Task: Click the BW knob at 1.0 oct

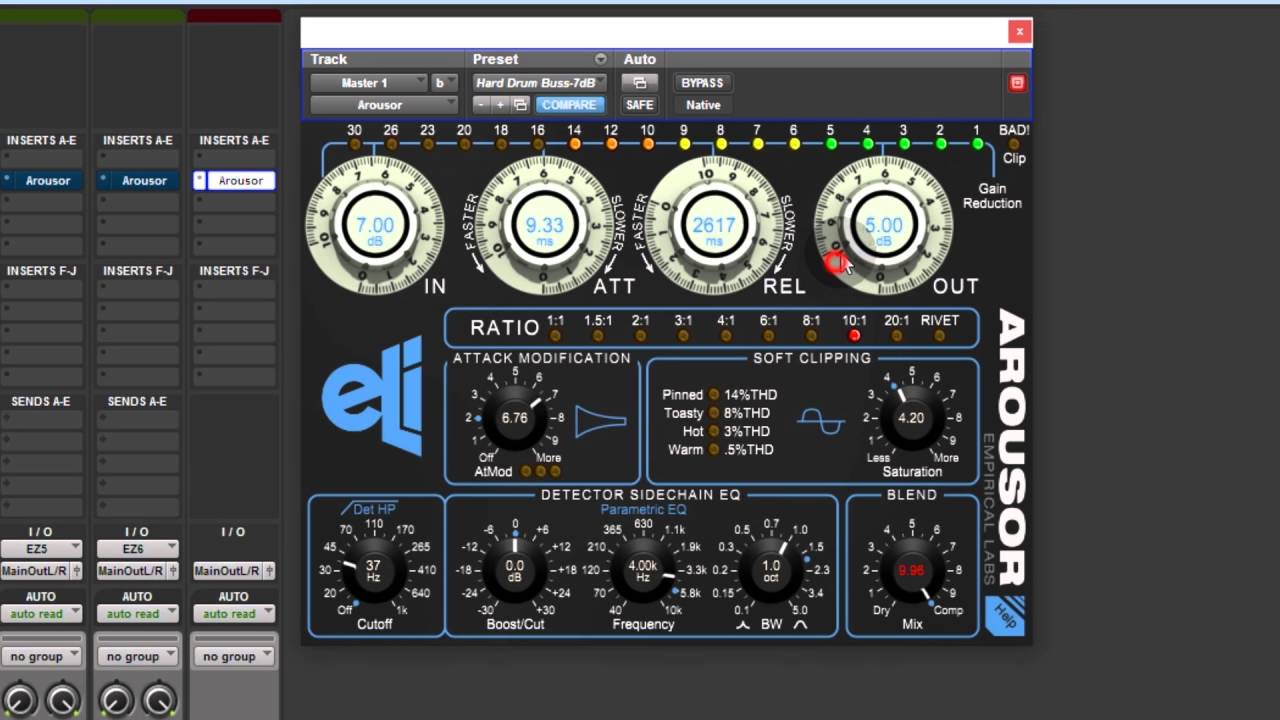Action: (771, 571)
